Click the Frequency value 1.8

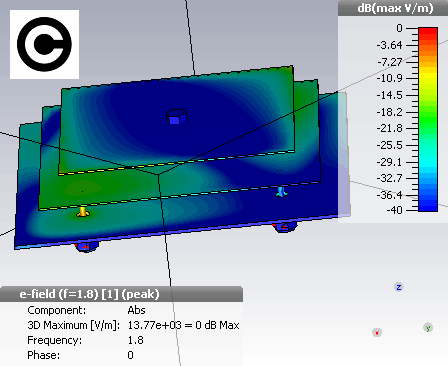coord(136,340)
